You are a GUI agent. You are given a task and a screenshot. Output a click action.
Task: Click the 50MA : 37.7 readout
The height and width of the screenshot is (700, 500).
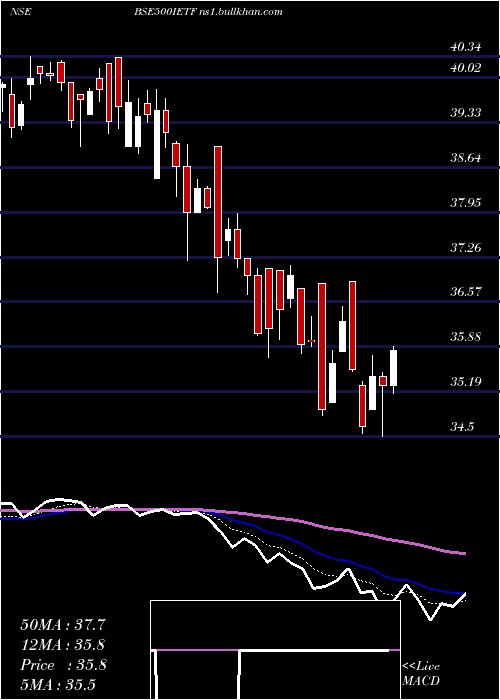pos(63,625)
